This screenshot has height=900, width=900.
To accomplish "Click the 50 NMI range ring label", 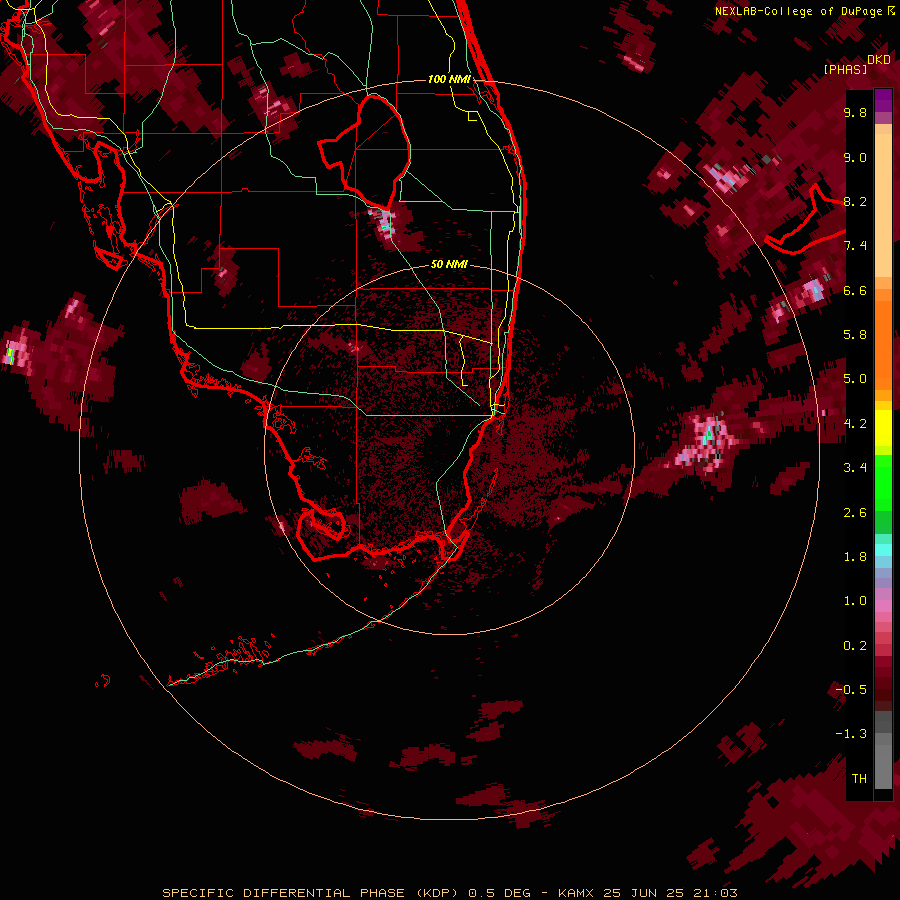I will 449,264.
